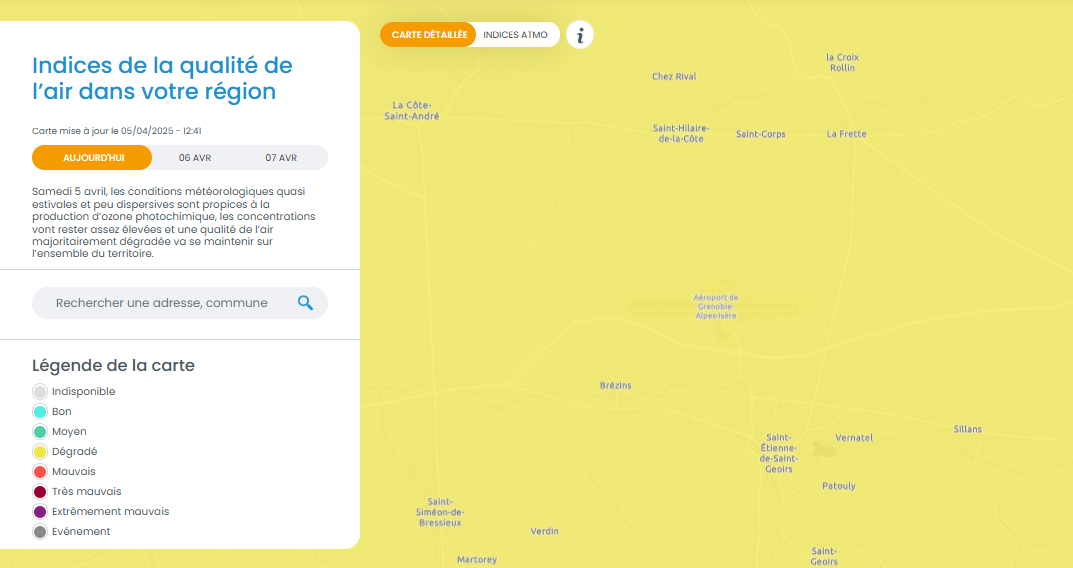Click the magnifying glass search icon
Viewport: 1073px width, 568px height.
(x=305, y=303)
